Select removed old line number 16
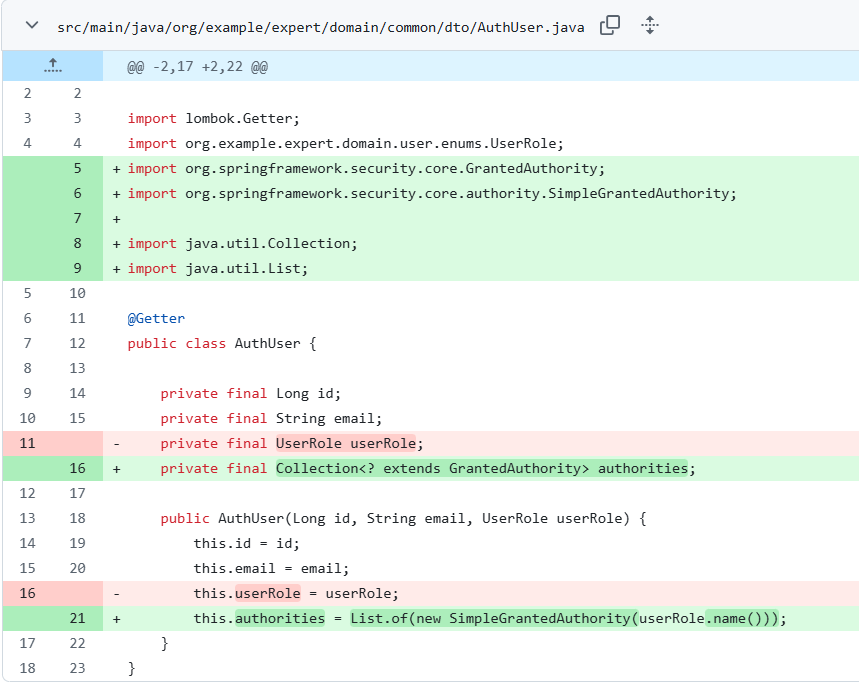The height and width of the screenshot is (682, 859). (x=27, y=593)
